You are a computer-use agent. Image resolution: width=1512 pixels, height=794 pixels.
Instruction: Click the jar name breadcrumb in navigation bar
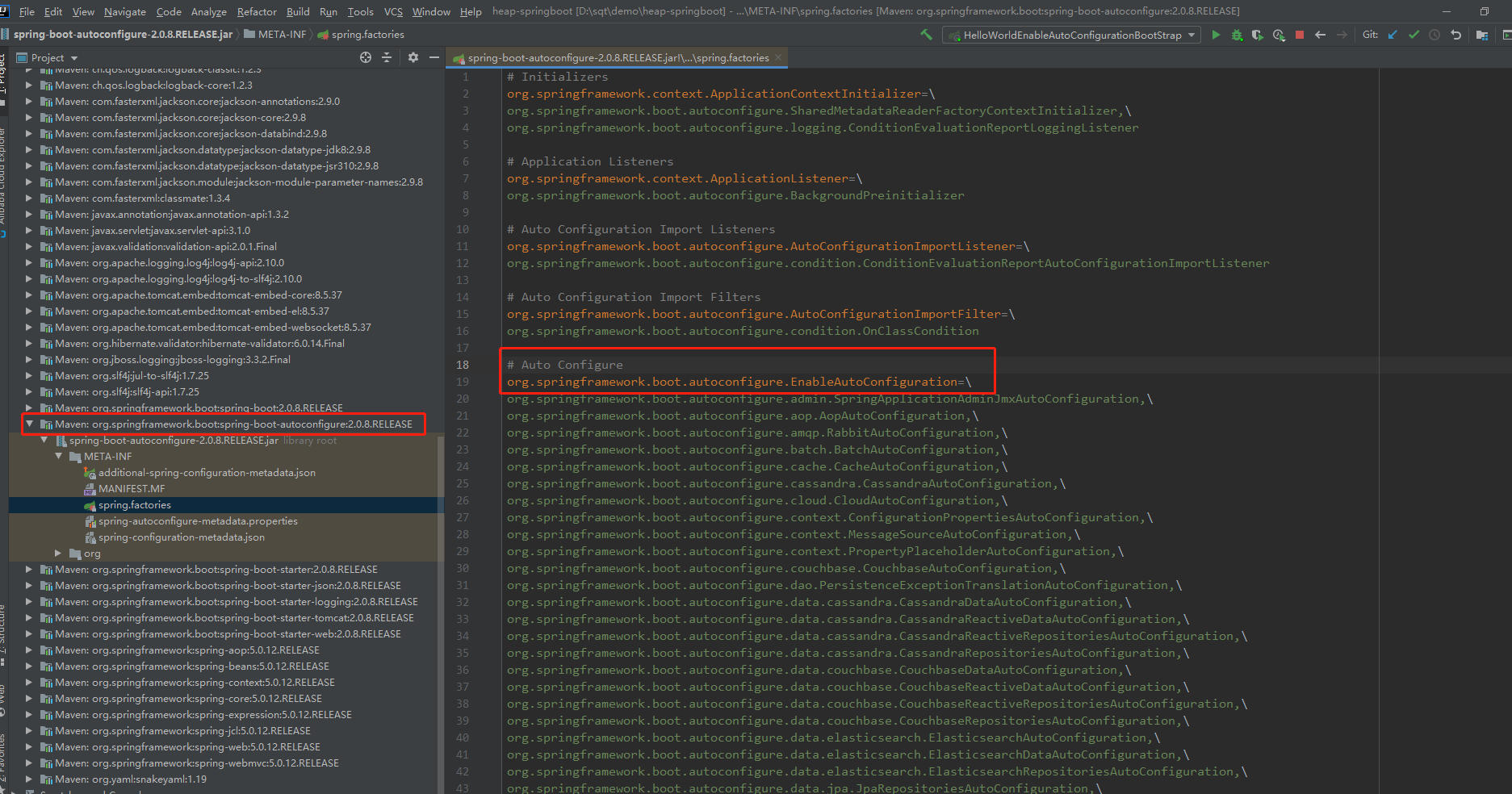123,34
